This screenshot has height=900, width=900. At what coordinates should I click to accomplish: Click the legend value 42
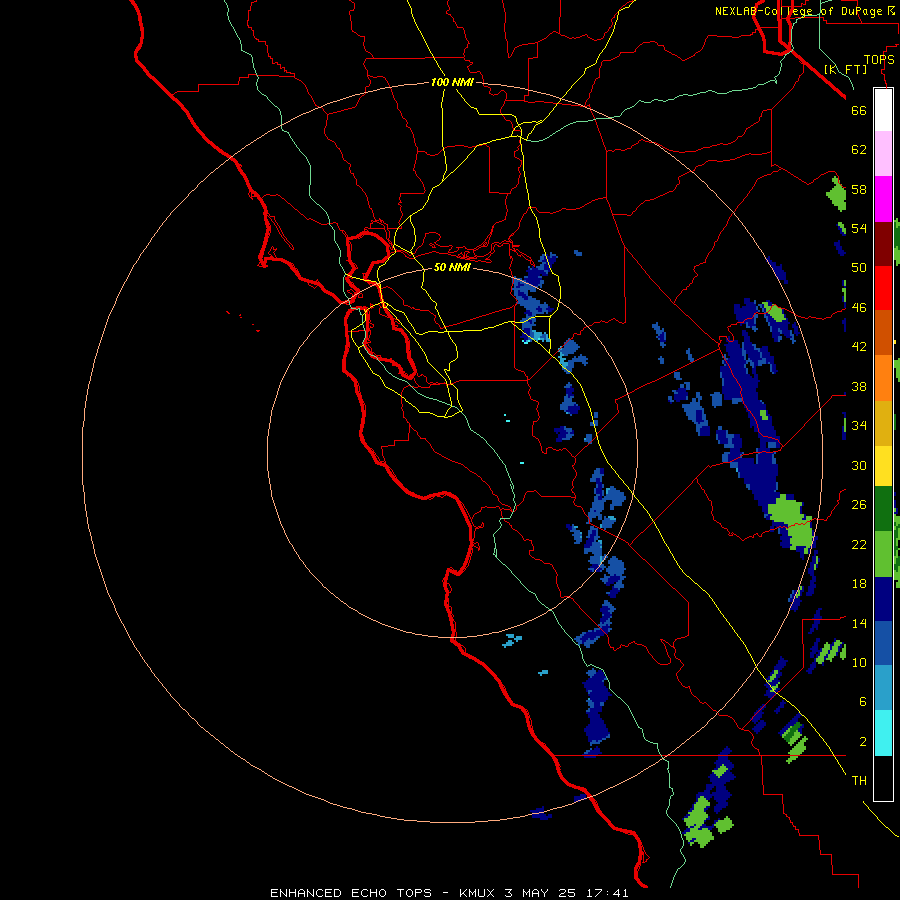tap(859, 347)
